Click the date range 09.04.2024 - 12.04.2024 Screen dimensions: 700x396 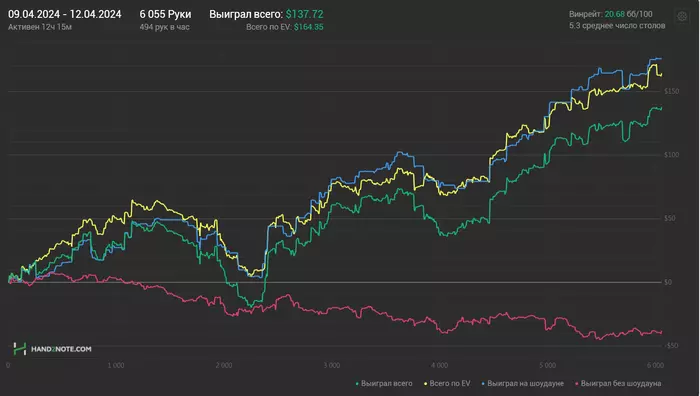point(65,14)
